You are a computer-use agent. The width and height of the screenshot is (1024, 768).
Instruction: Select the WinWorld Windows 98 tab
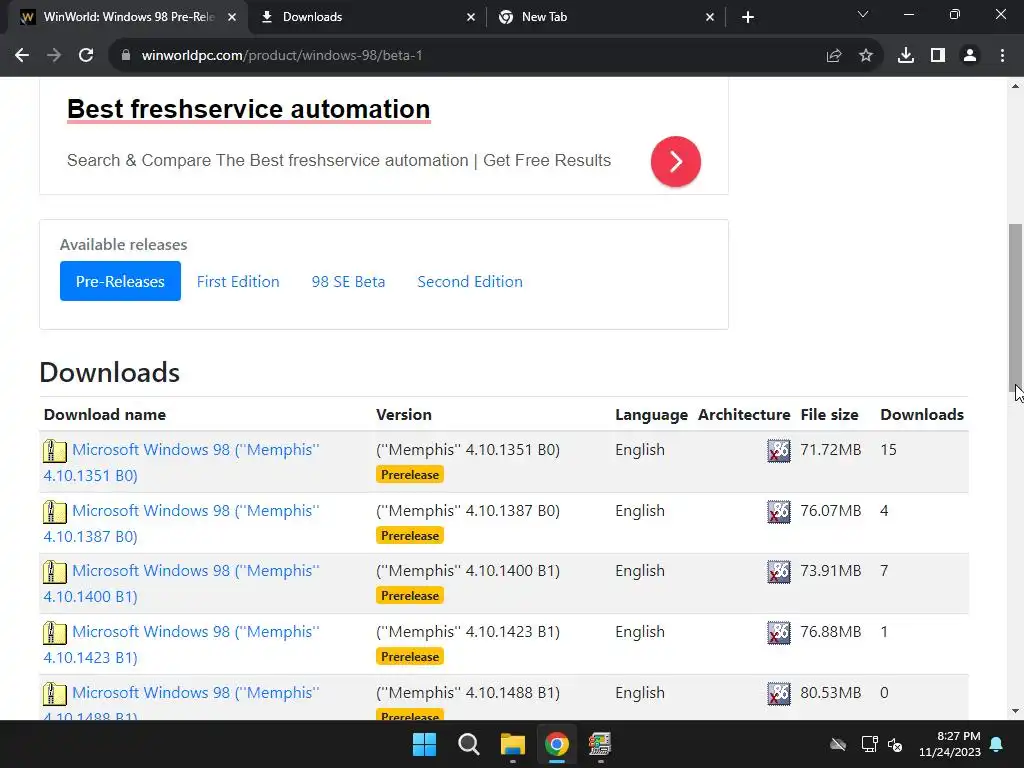click(128, 17)
